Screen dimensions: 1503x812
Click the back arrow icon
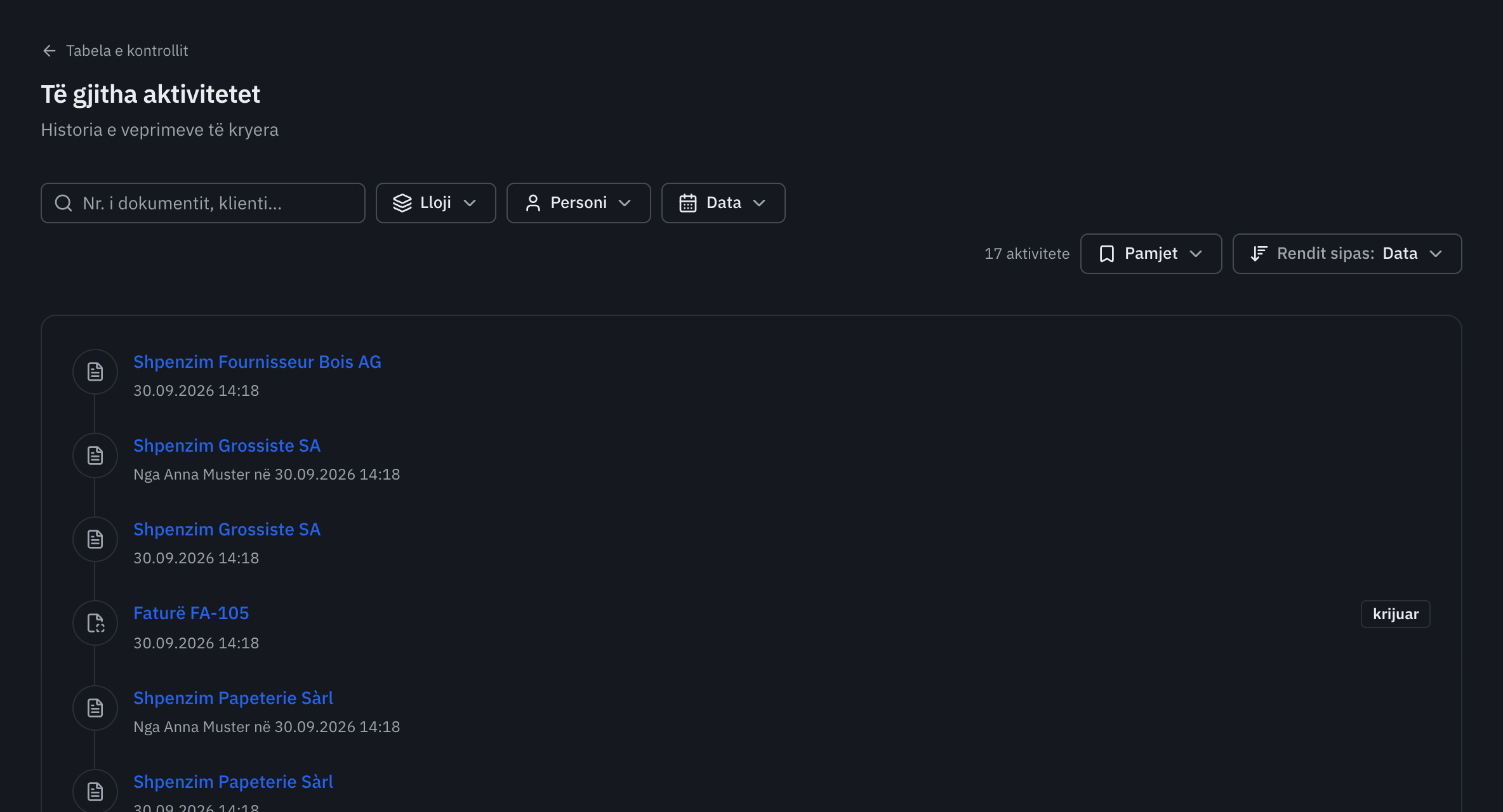pyautogui.click(x=49, y=51)
